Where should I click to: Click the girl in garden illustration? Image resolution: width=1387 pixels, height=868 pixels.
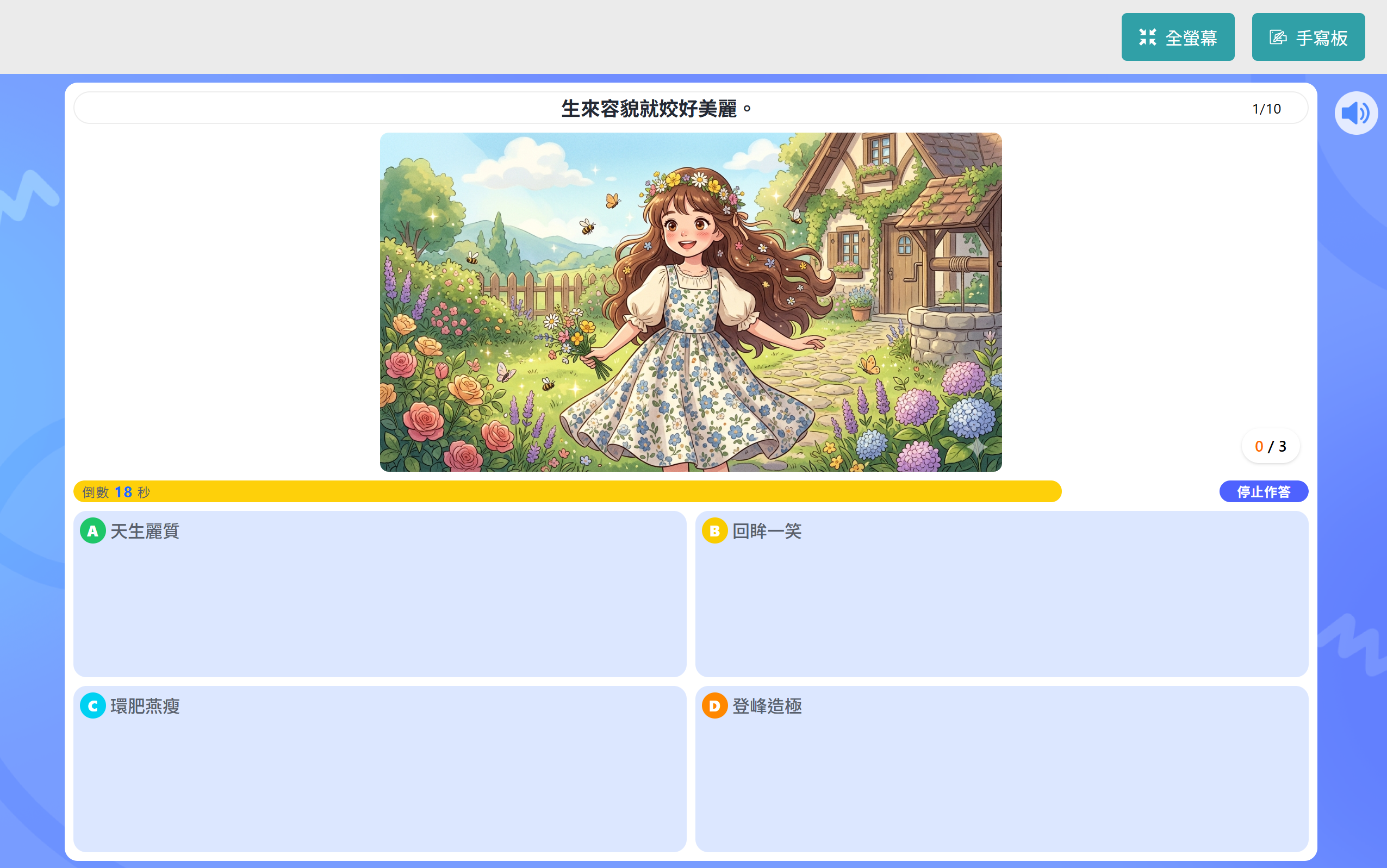(691, 302)
